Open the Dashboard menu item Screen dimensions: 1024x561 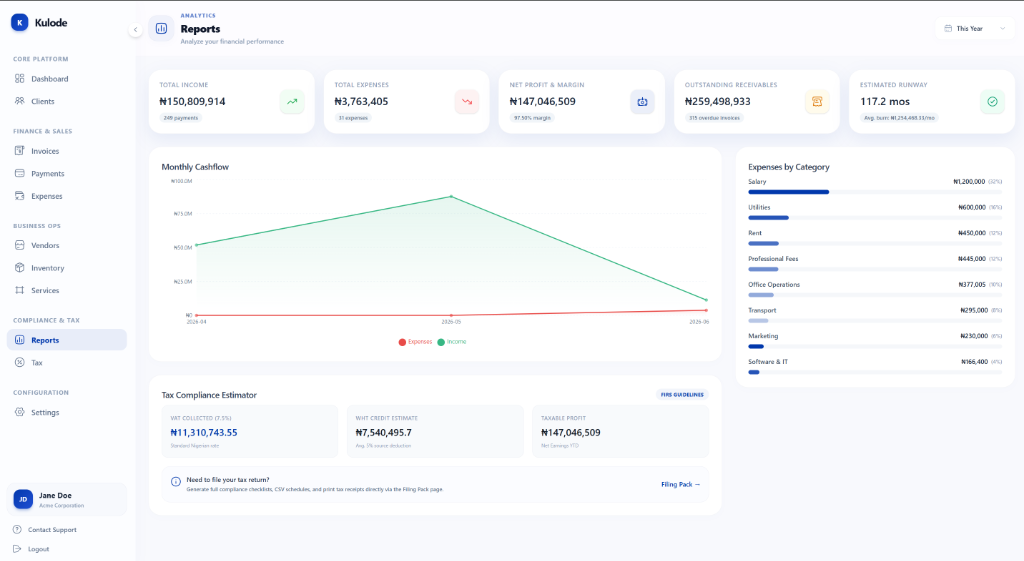(x=50, y=79)
